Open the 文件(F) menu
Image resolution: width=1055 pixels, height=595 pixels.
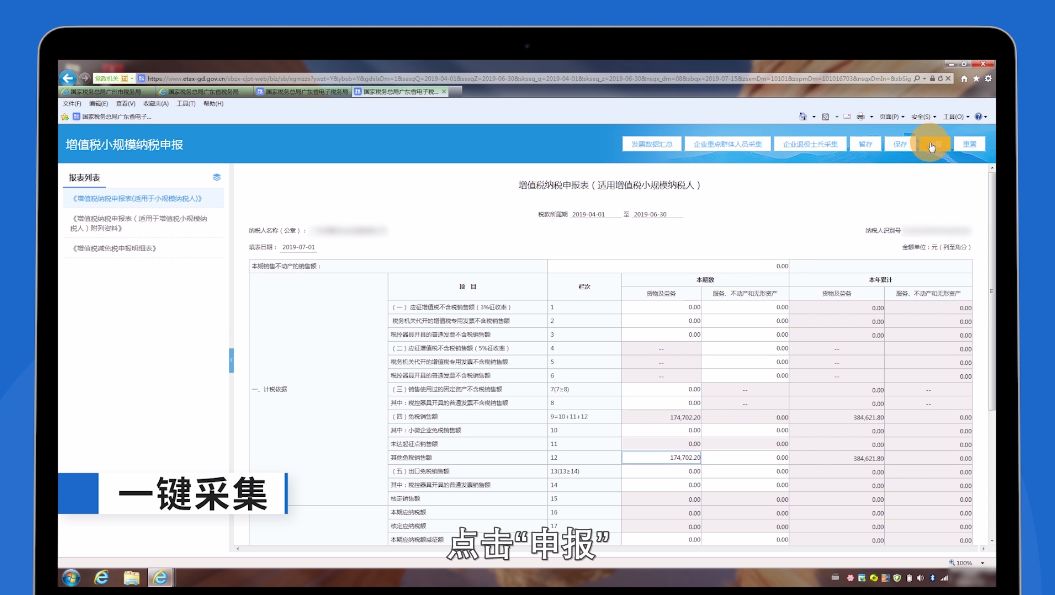(71, 104)
